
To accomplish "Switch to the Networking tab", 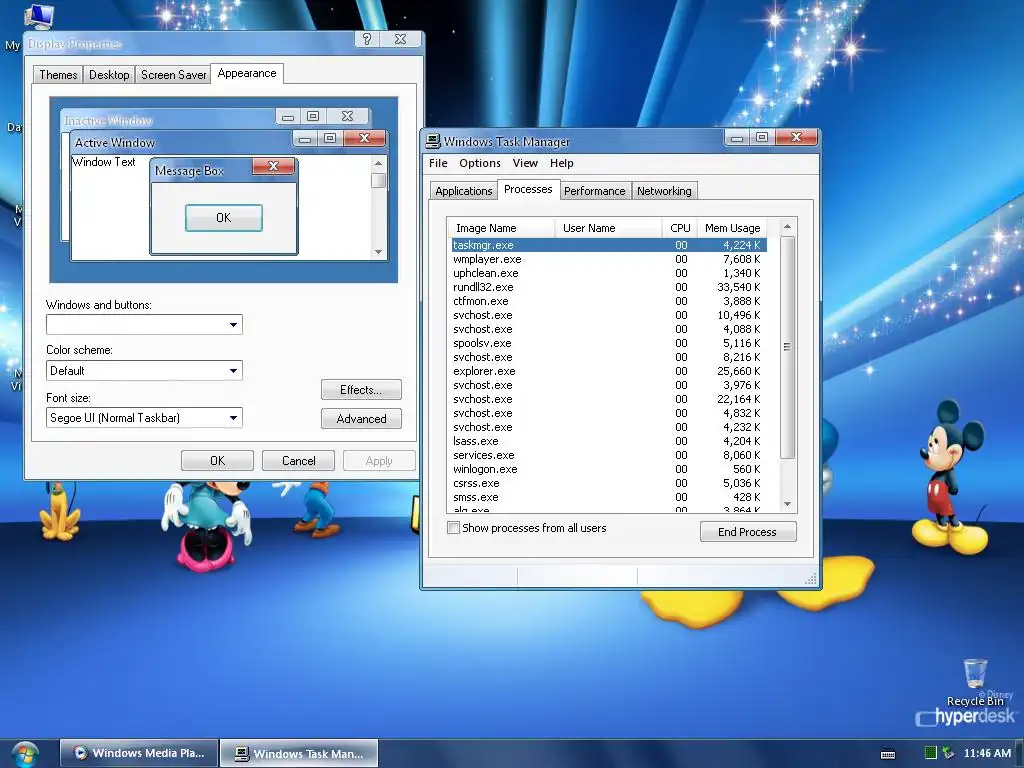I will pyautogui.click(x=664, y=191).
